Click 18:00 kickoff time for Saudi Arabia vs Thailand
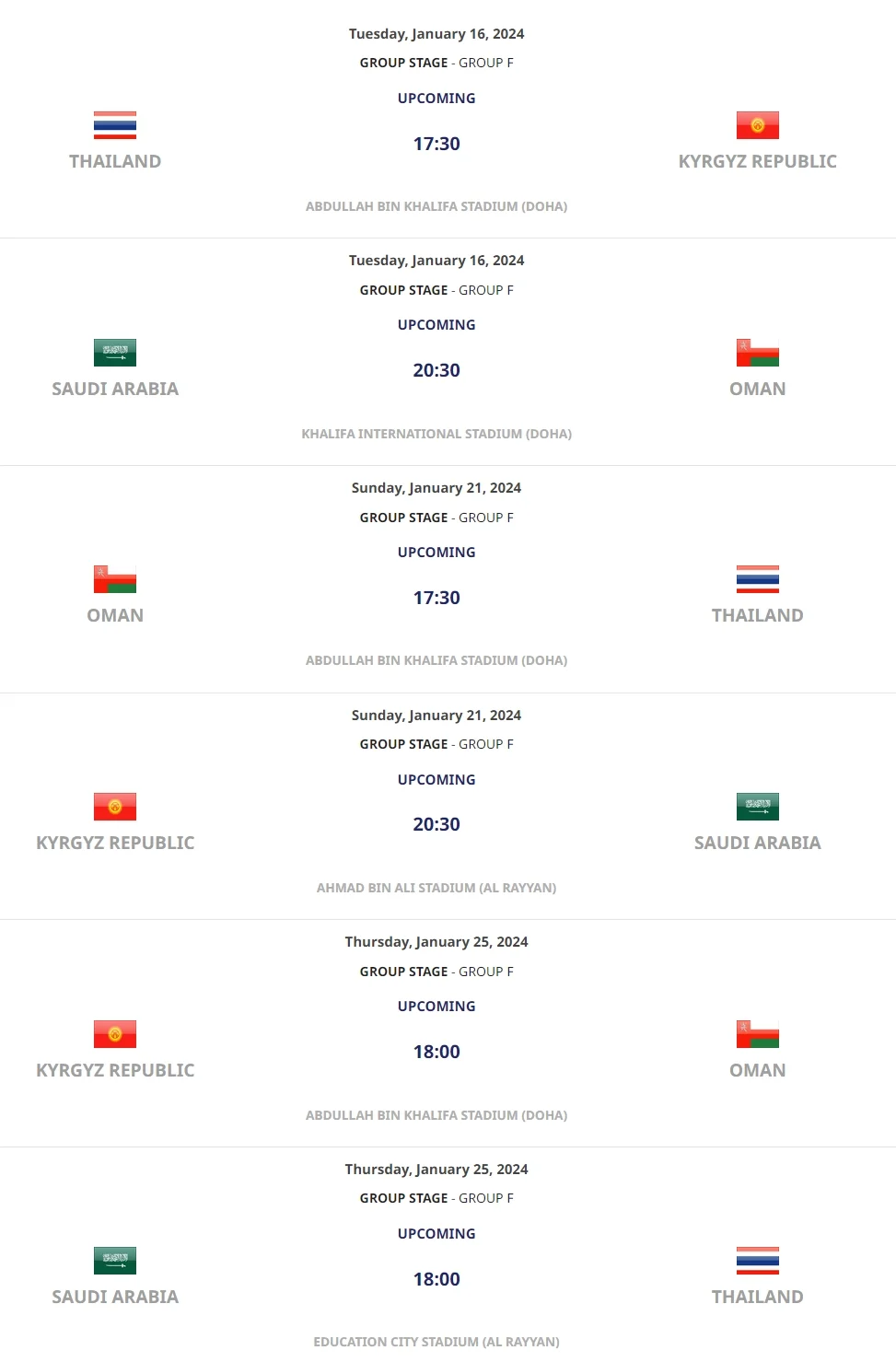The image size is (896, 1362). point(436,1279)
